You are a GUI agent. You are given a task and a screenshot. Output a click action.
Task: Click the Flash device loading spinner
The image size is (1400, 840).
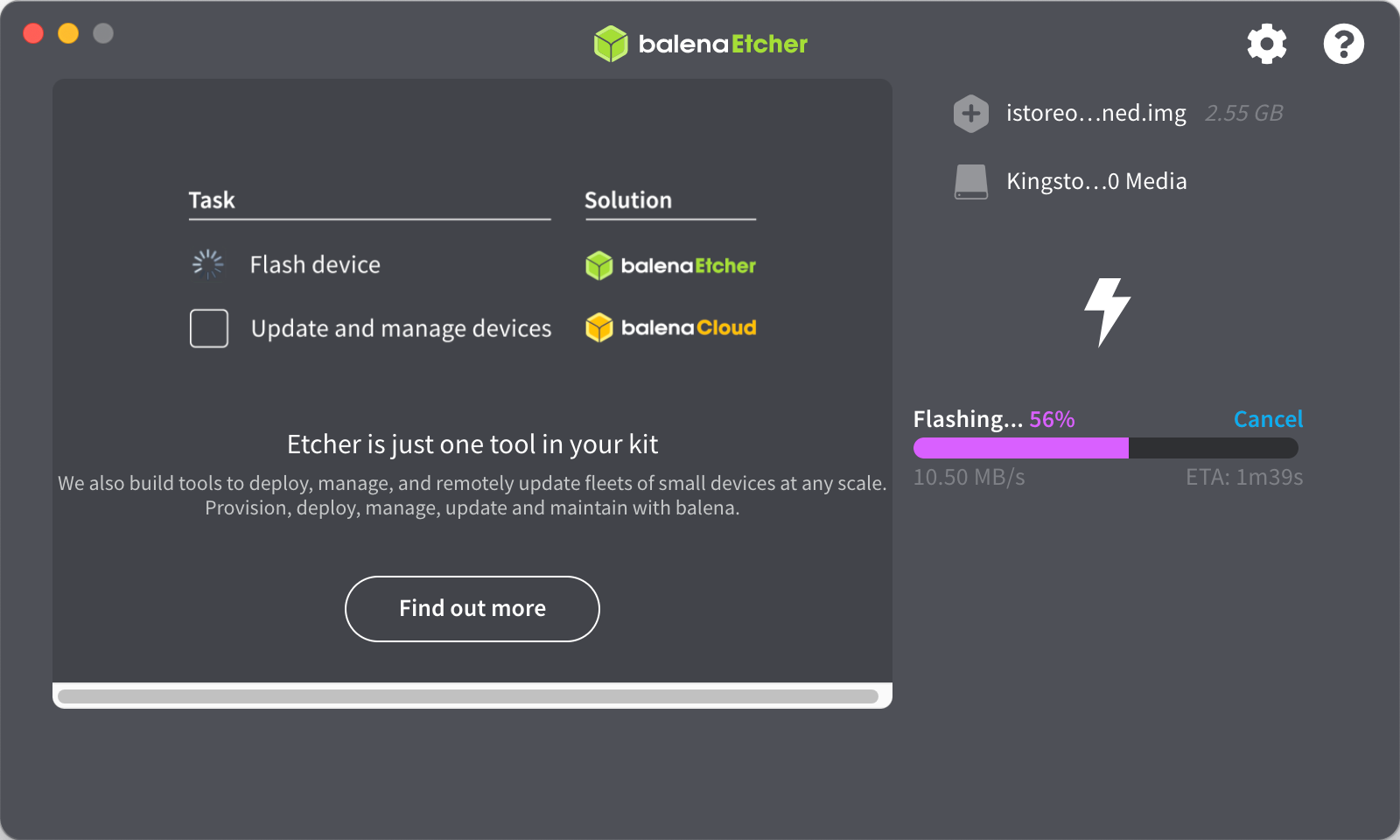click(x=208, y=264)
